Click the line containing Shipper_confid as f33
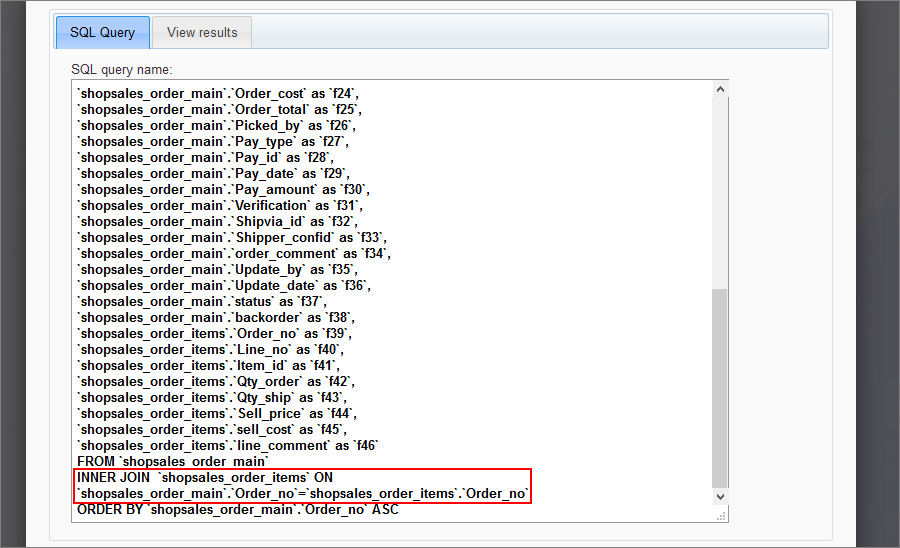The image size is (900, 548). pyautogui.click(x=232, y=238)
